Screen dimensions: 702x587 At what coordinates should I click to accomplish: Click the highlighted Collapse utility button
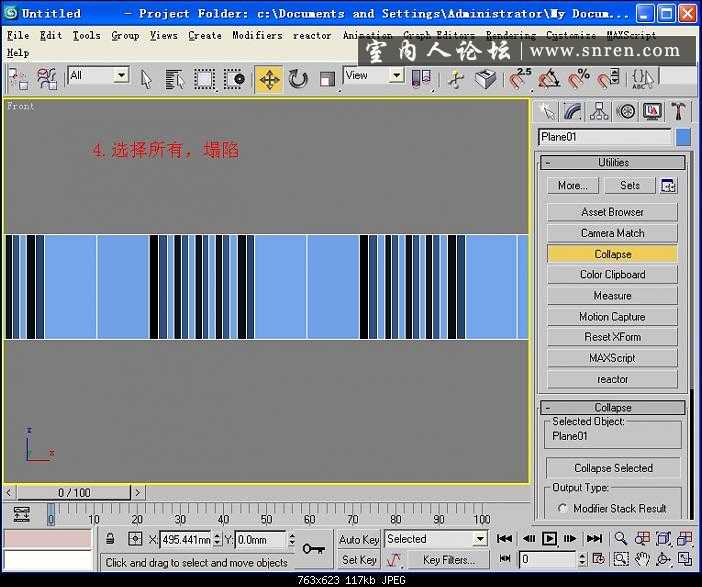[612, 254]
